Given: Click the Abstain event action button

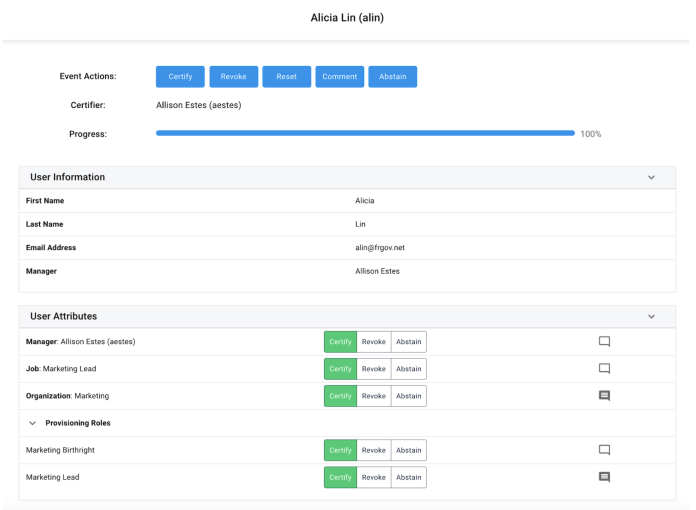Looking at the screenshot, I should pos(392,77).
